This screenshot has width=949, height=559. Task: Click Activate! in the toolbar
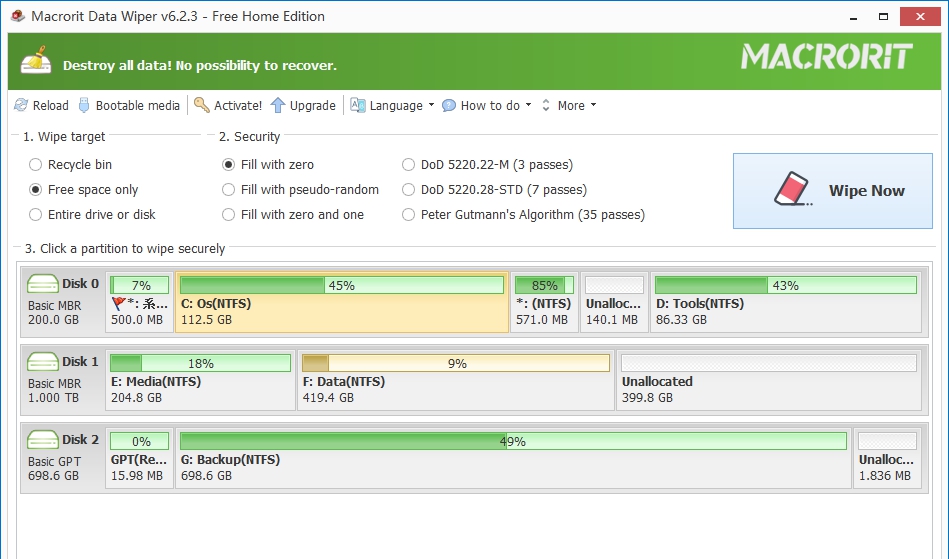[238, 105]
